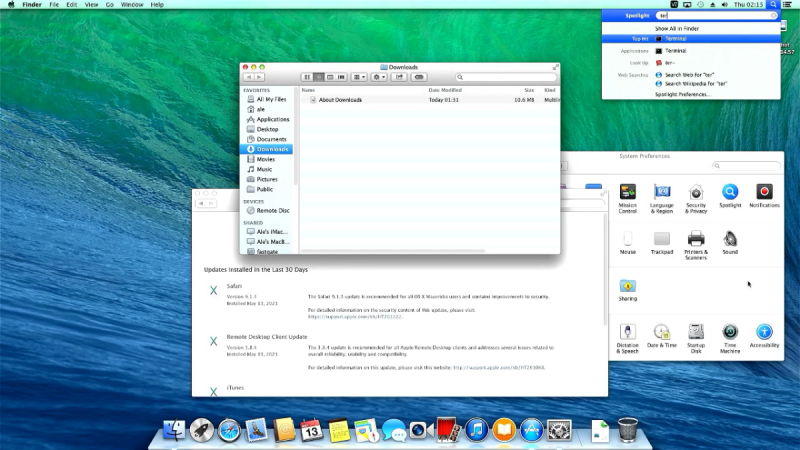The image size is (800, 450).
Task: Launch Safari from the Dock
Action: [229, 430]
